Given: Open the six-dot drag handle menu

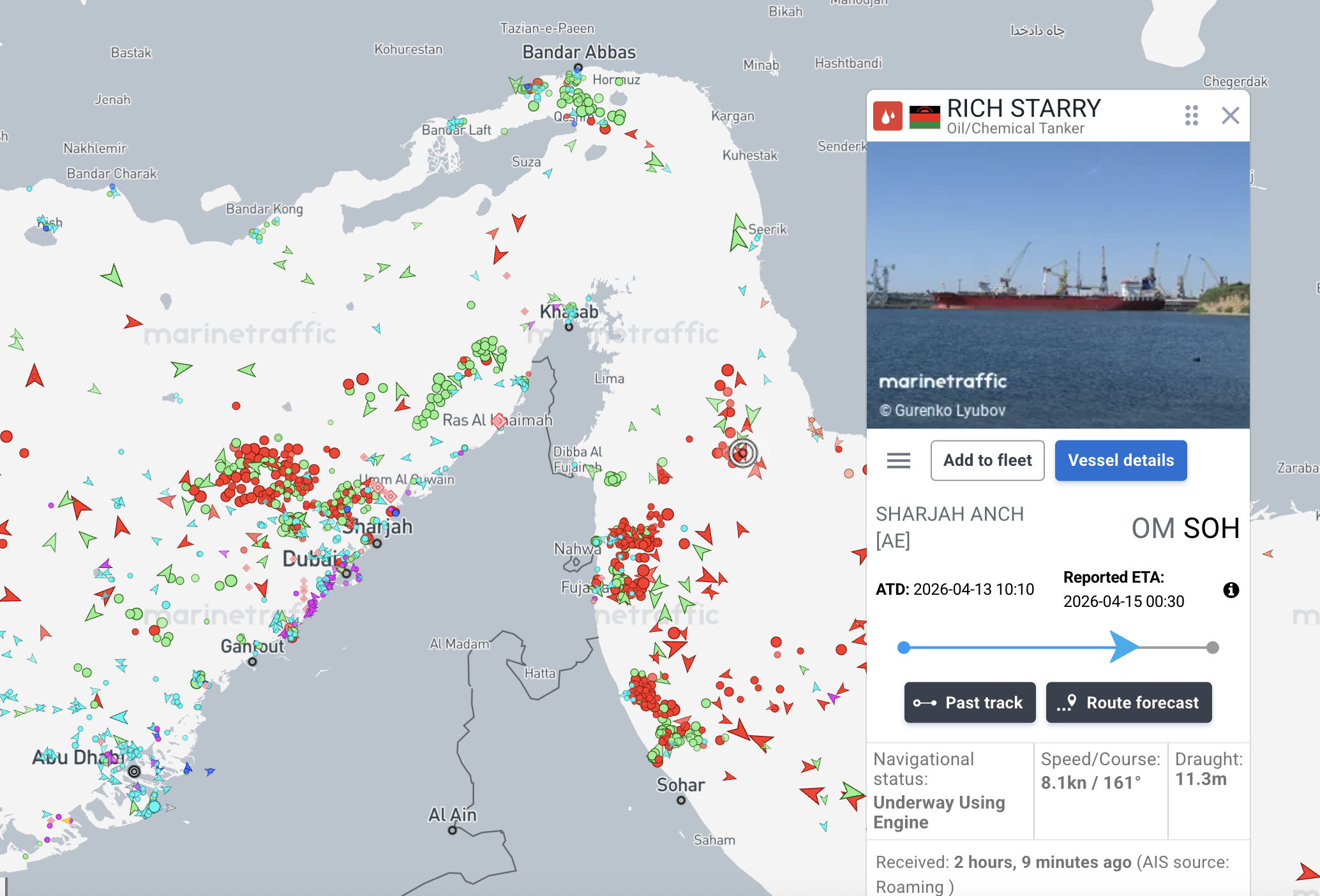Looking at the screenshot, I should click(x=1191, y=116).
